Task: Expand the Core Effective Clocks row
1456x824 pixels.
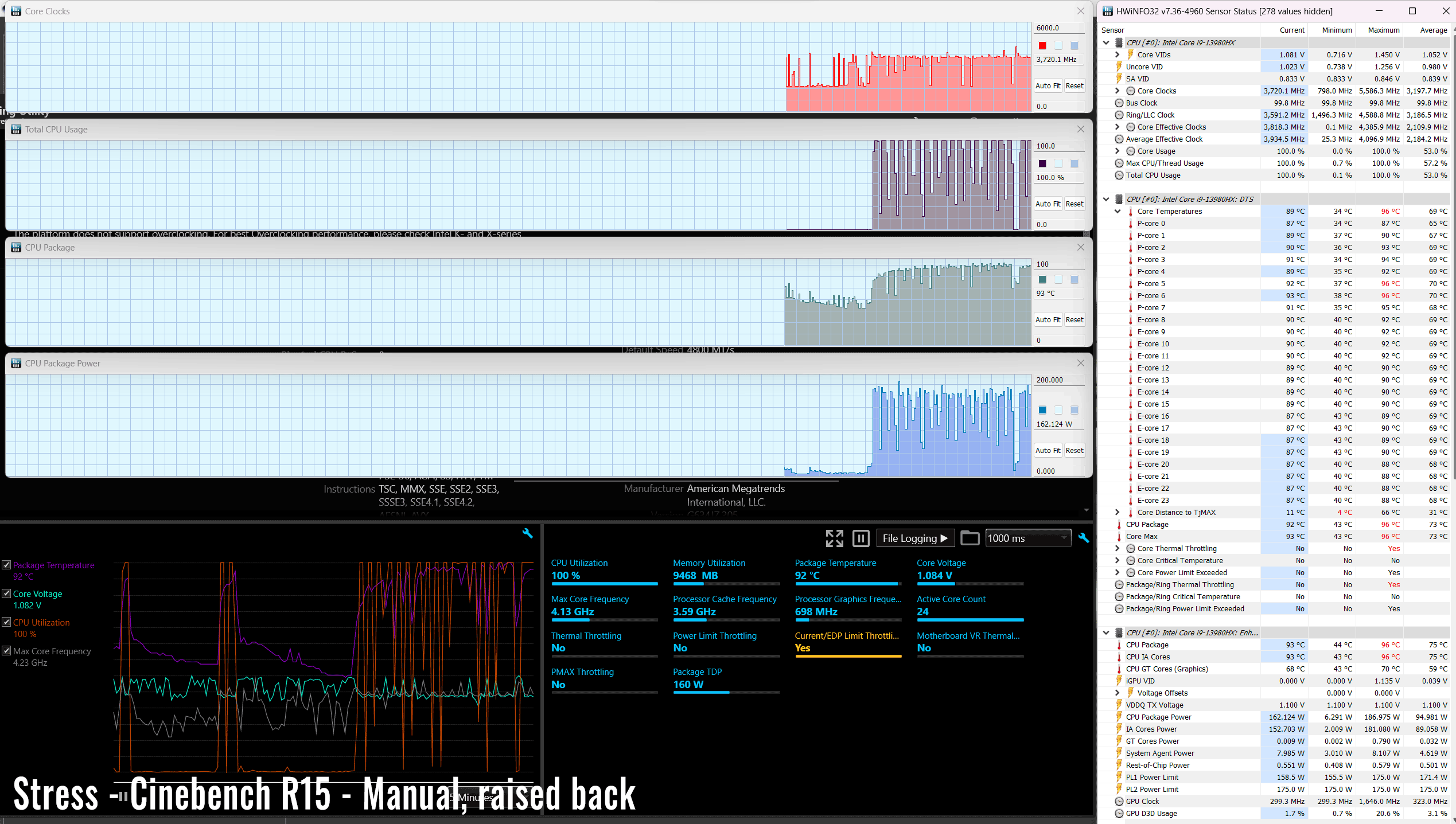Action: [1117, 127]
